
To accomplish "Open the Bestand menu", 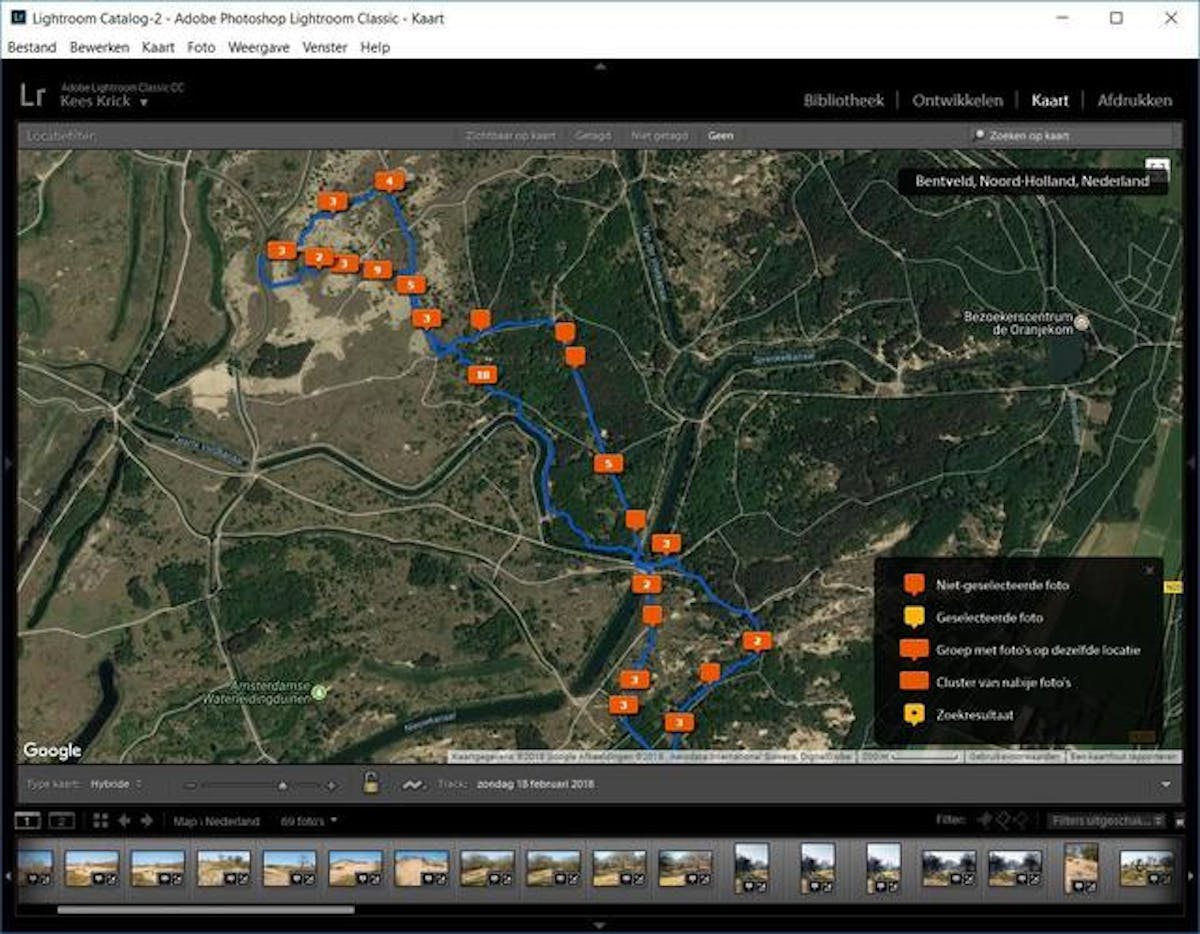I will click(32, 47).
